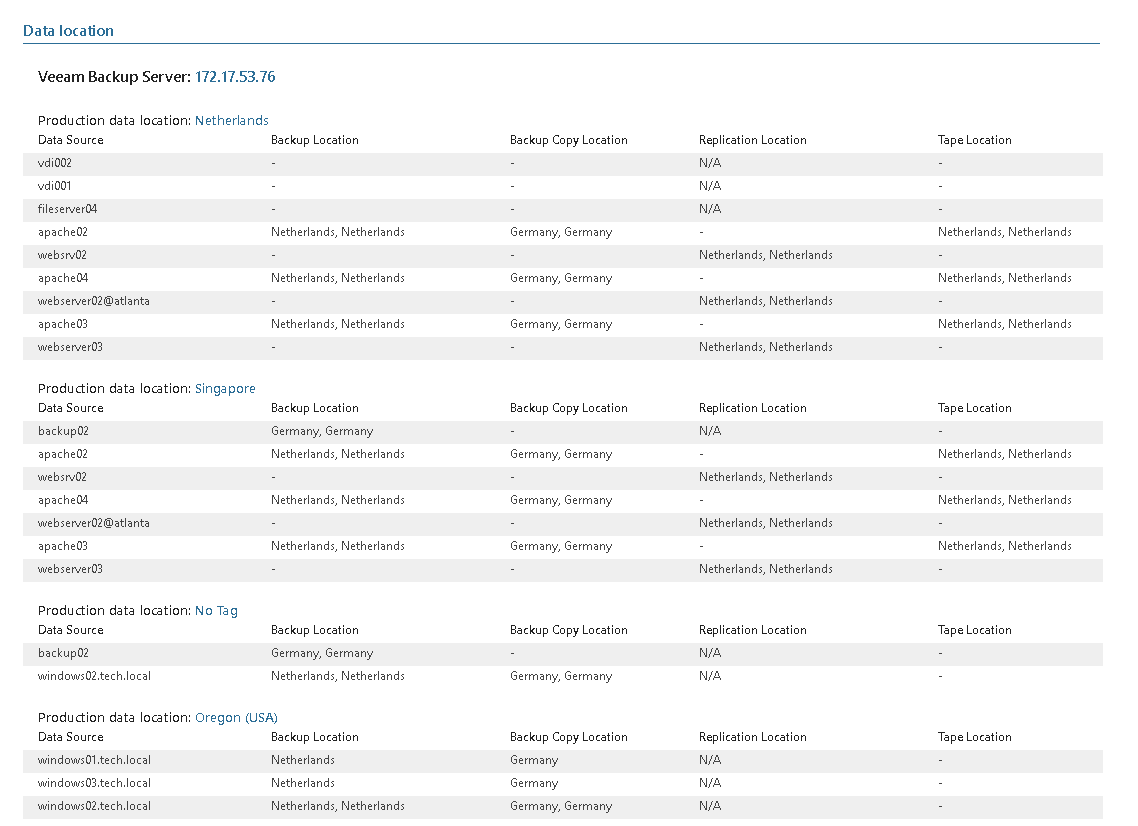Image resolution: width=1138 pixels, height=826 pixels.
Task: Select apache04 in the Netherlands table
Action: (x=63, y=278)
